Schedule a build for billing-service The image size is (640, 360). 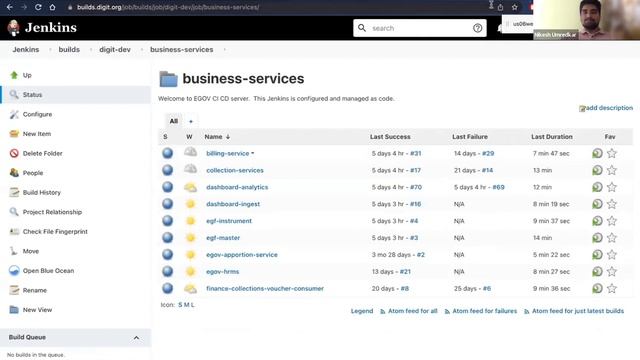pos(597,153)
